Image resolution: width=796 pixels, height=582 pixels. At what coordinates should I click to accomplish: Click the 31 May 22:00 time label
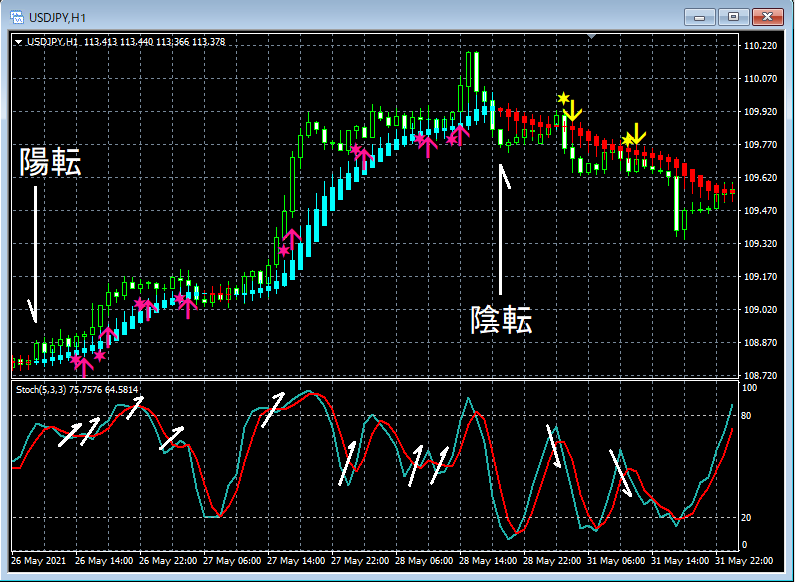744,561
